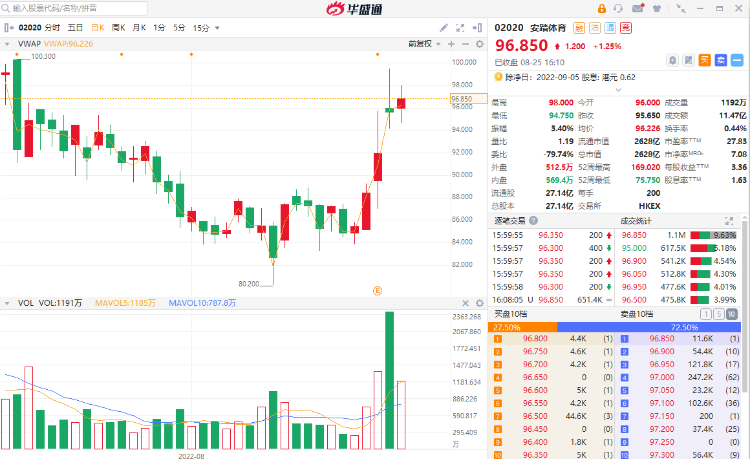Click the blue 72.50% ask ratio bar
Viewport: 750px width, 459px height.
[649, 328]
